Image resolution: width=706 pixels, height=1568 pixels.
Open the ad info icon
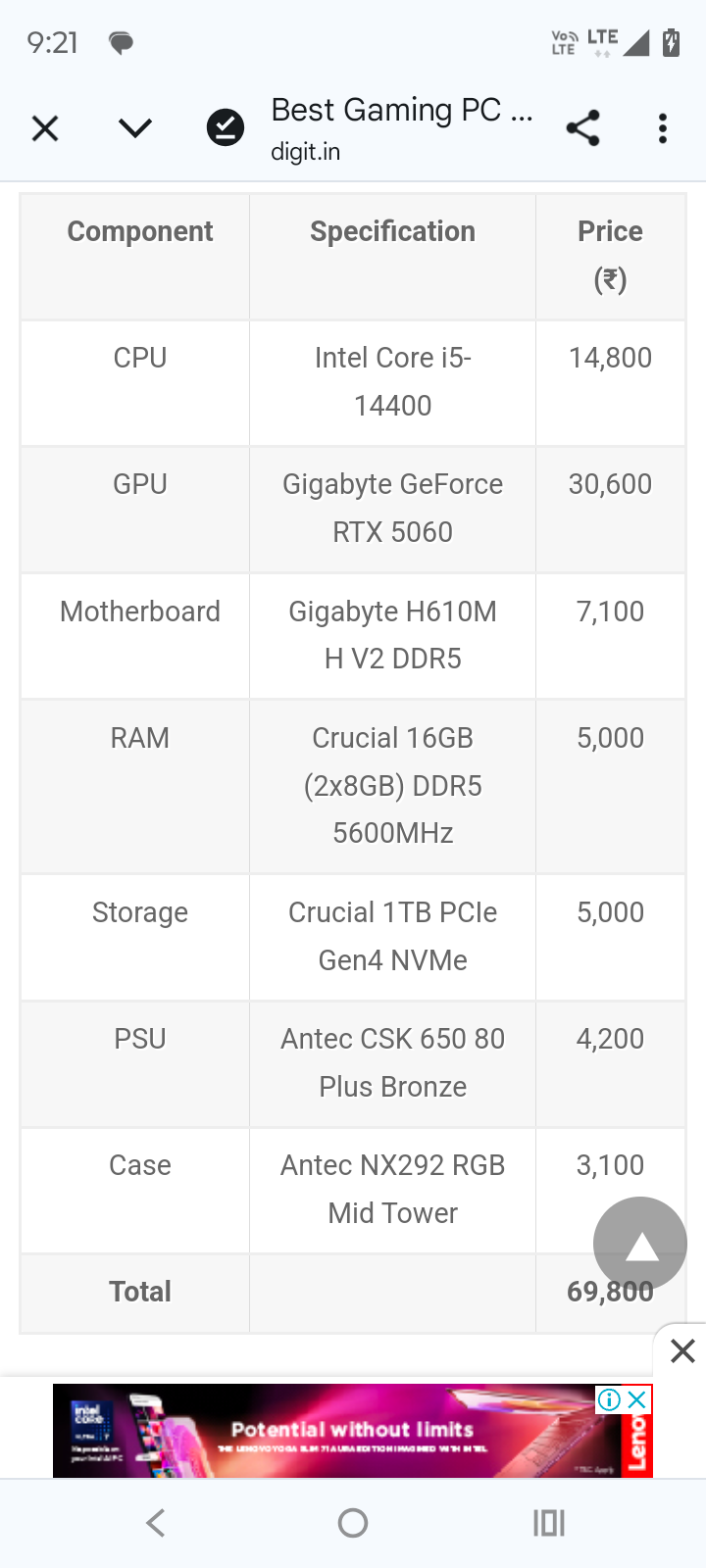pos(609,1399)
